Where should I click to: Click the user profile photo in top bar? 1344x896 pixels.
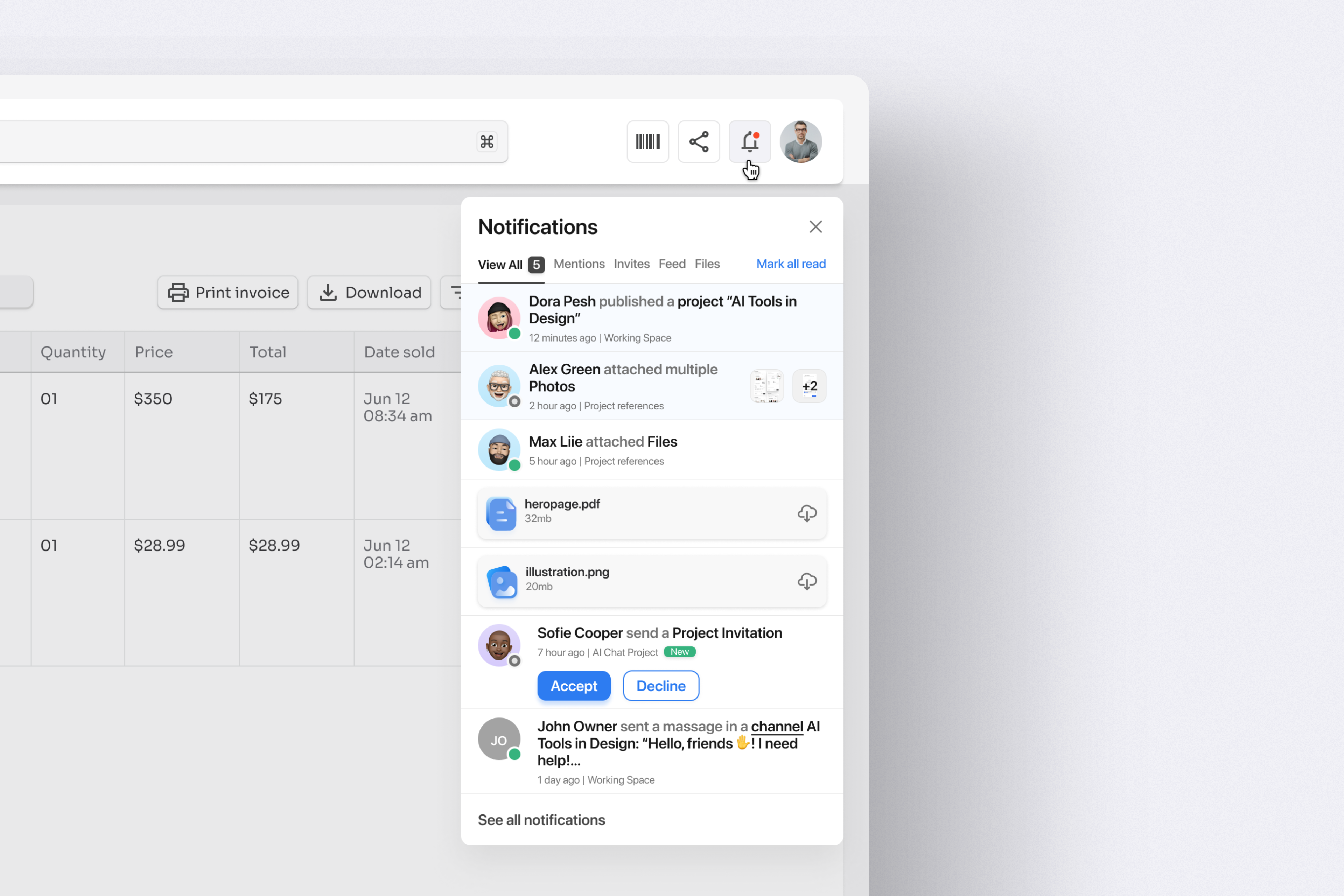800,141
